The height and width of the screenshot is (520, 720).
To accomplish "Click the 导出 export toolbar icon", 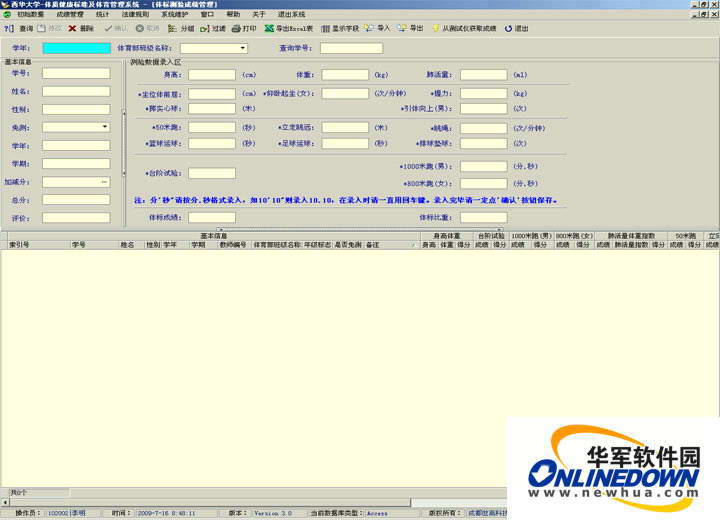I will [x=402, y=28].
